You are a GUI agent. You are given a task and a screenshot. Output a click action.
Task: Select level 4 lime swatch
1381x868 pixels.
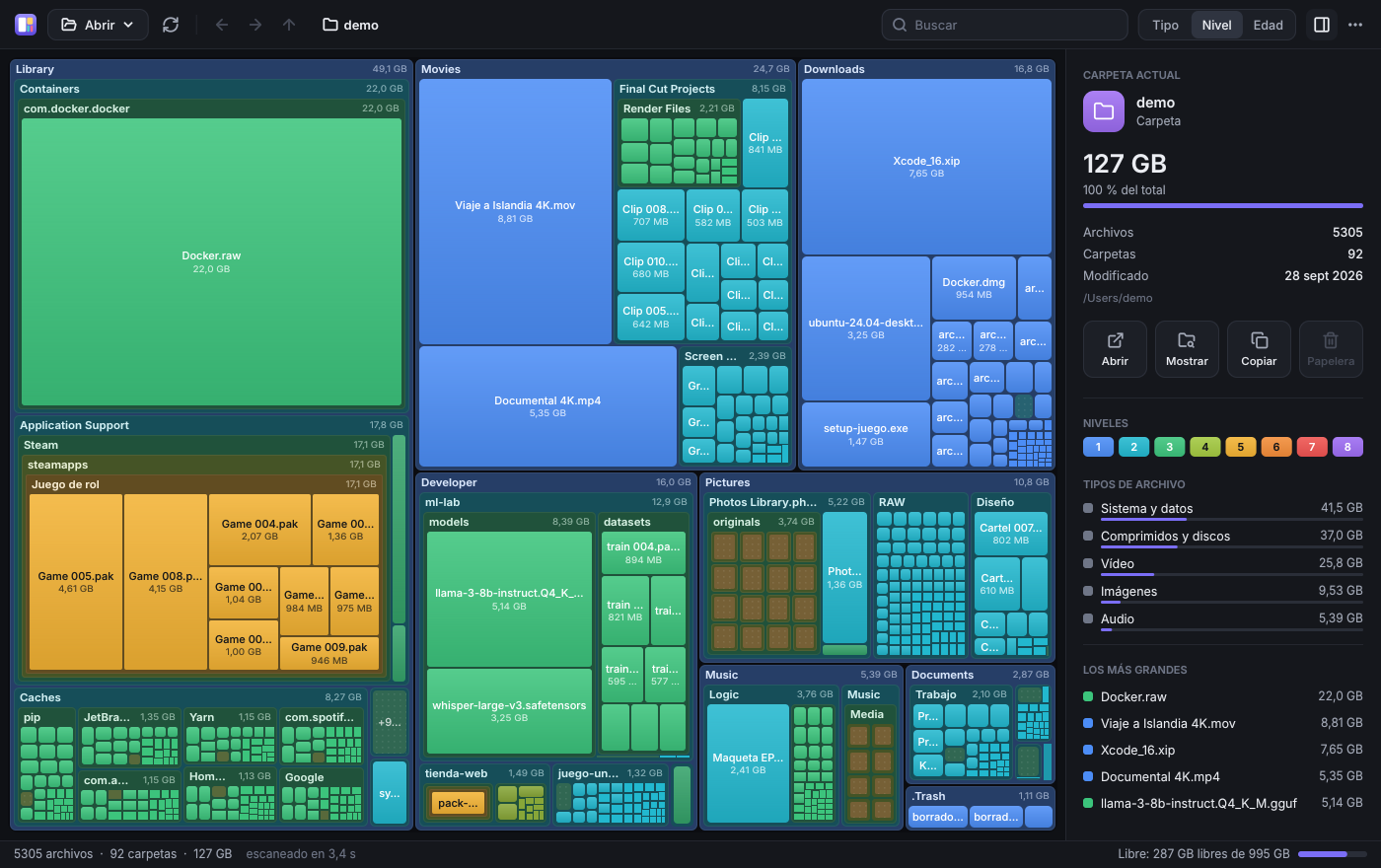tap(1204, 447)
